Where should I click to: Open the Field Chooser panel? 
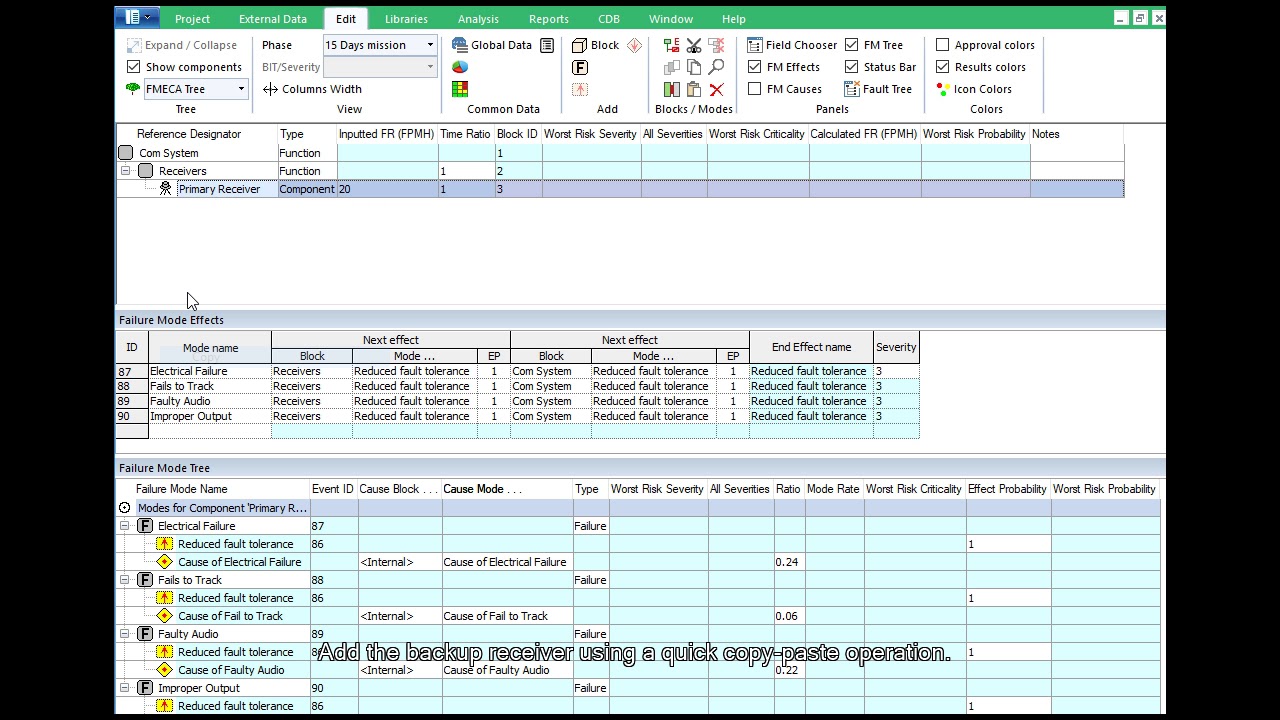pyautogui.click(x=791, y=45)
